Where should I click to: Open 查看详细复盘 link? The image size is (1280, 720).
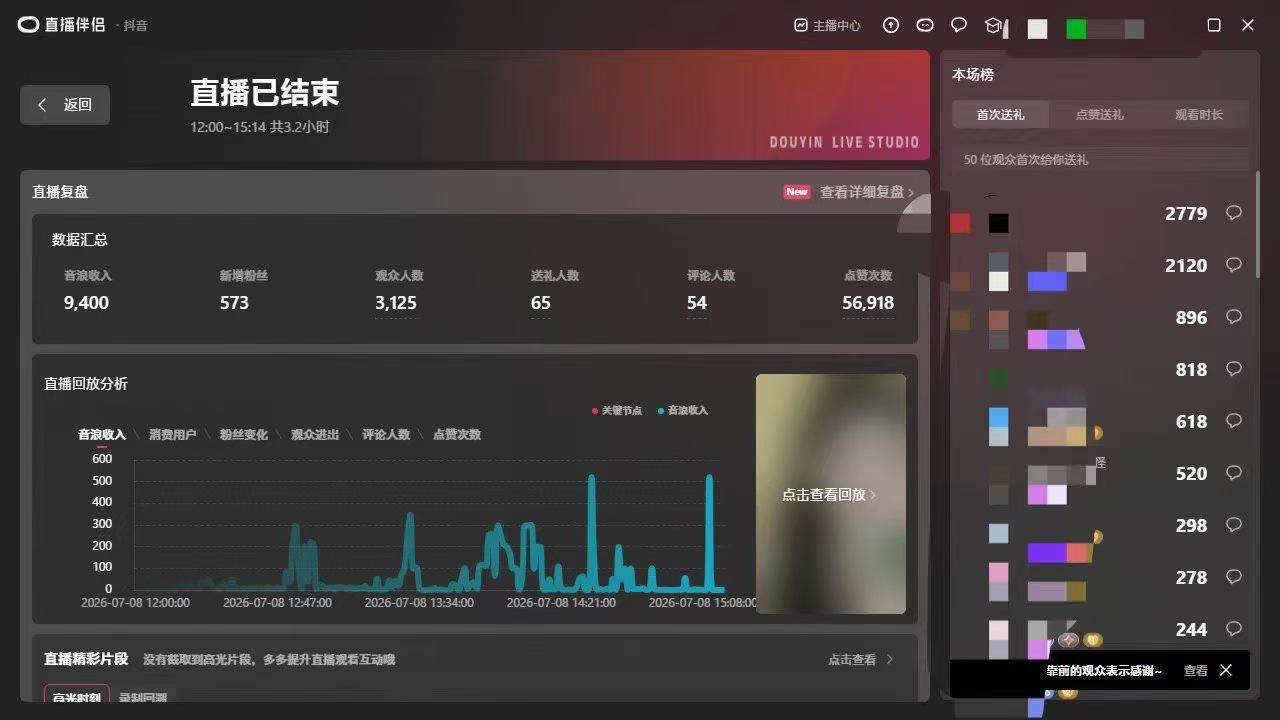coord(867,192)
